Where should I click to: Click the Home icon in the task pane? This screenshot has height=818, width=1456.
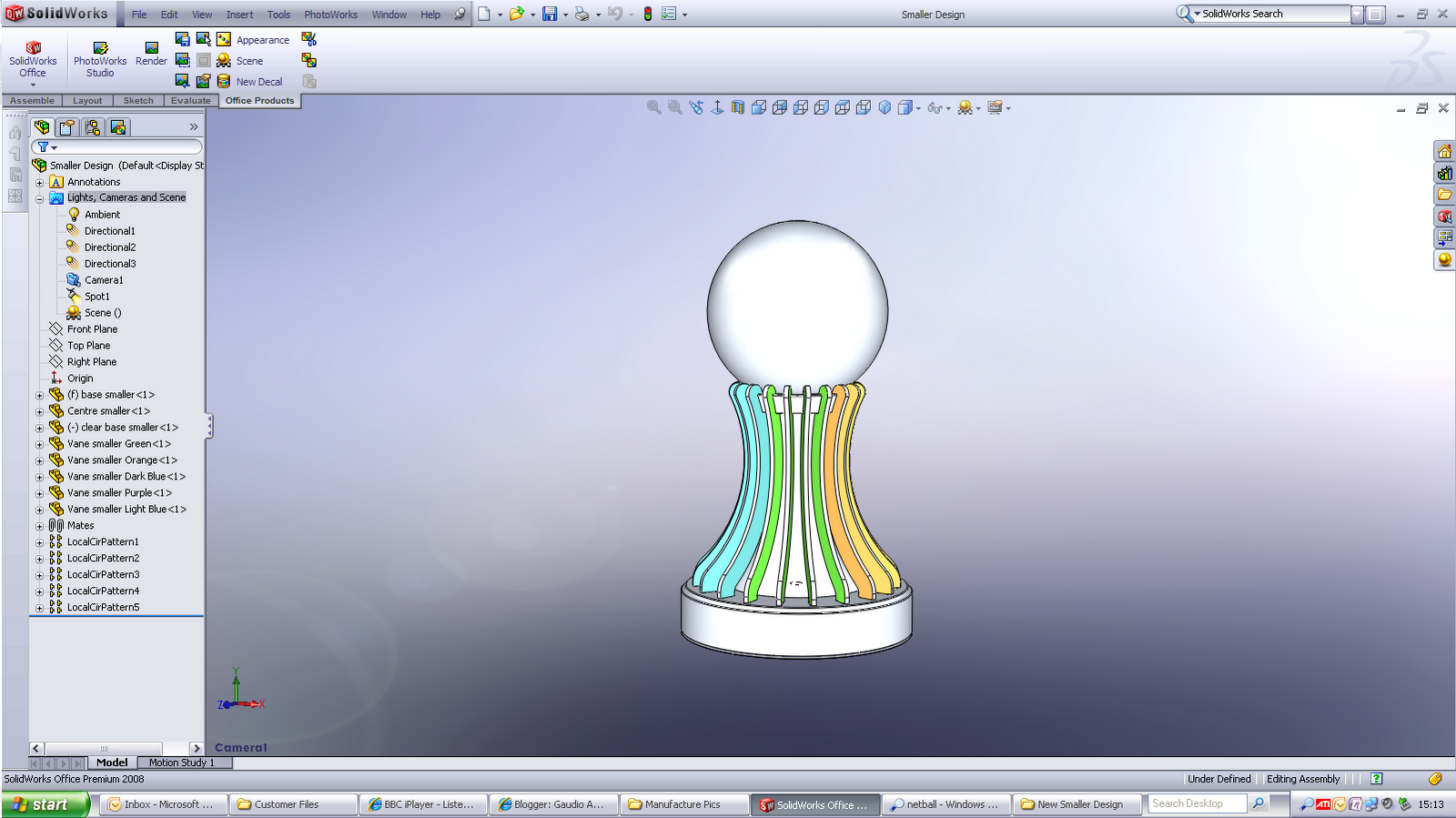pyautogui.click(x=1444, y=151)
